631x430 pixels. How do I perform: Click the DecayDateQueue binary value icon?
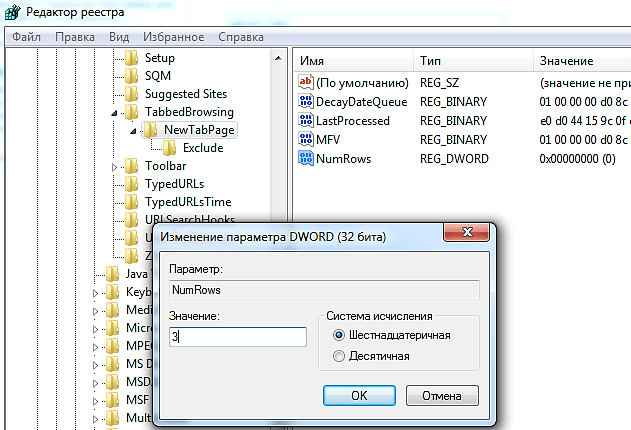pyautogui.click(x=306, y=102)
